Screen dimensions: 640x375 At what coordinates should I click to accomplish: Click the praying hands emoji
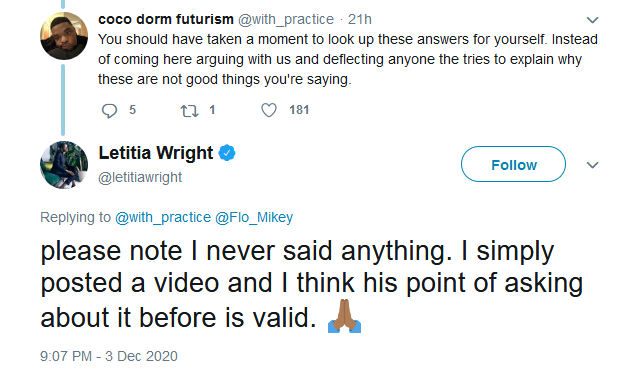344,316
